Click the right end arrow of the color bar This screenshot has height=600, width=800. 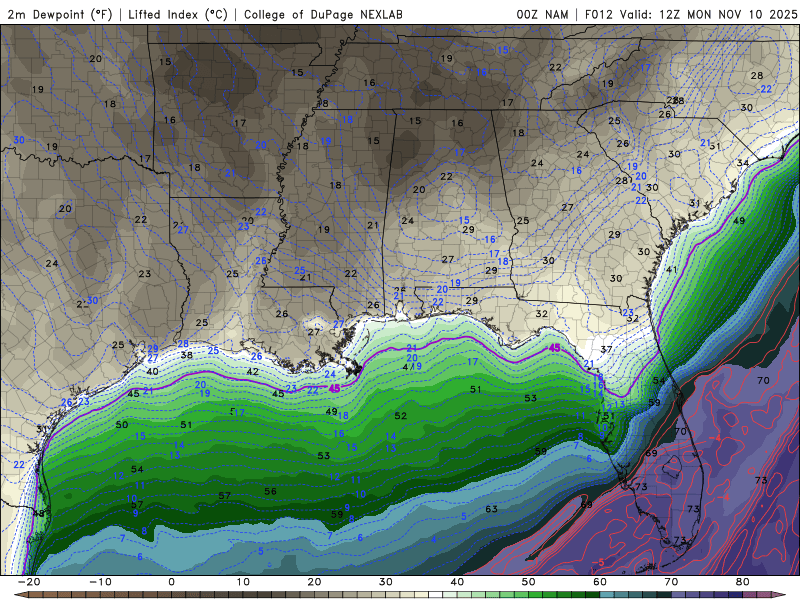(x=779, y=595)
